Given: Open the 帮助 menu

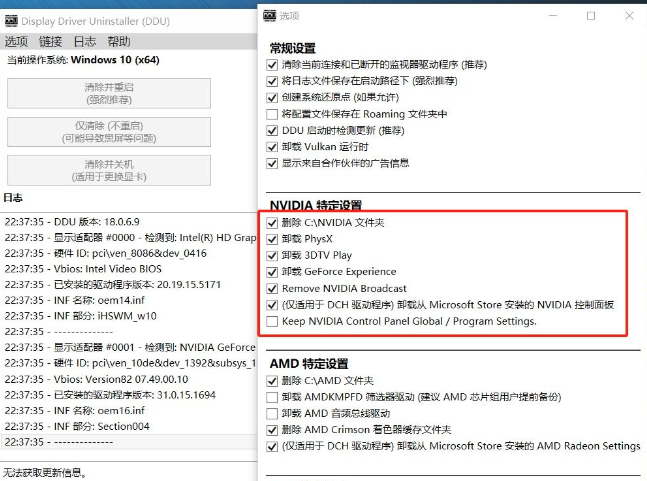Looking at the screenshot, I should [119, 42].
